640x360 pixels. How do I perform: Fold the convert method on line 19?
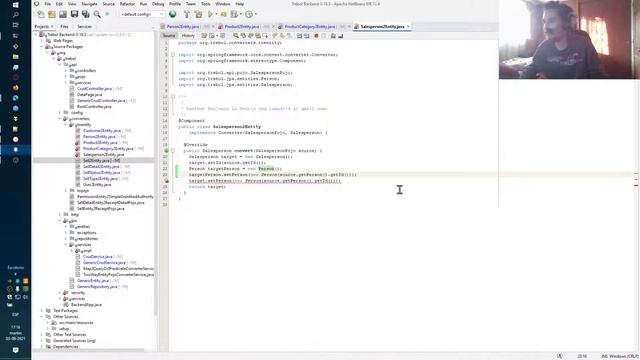pos(173,151)
